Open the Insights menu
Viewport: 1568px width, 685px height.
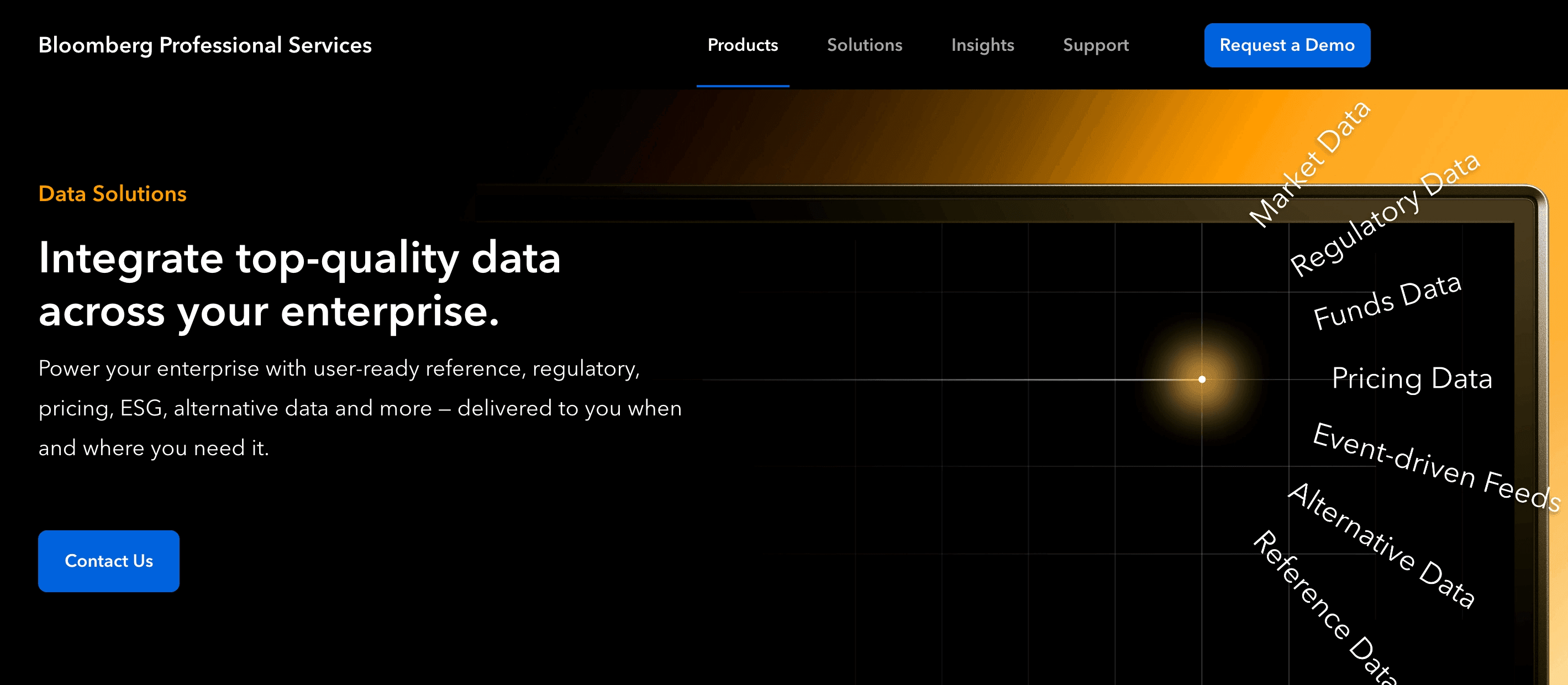point(982,45)
